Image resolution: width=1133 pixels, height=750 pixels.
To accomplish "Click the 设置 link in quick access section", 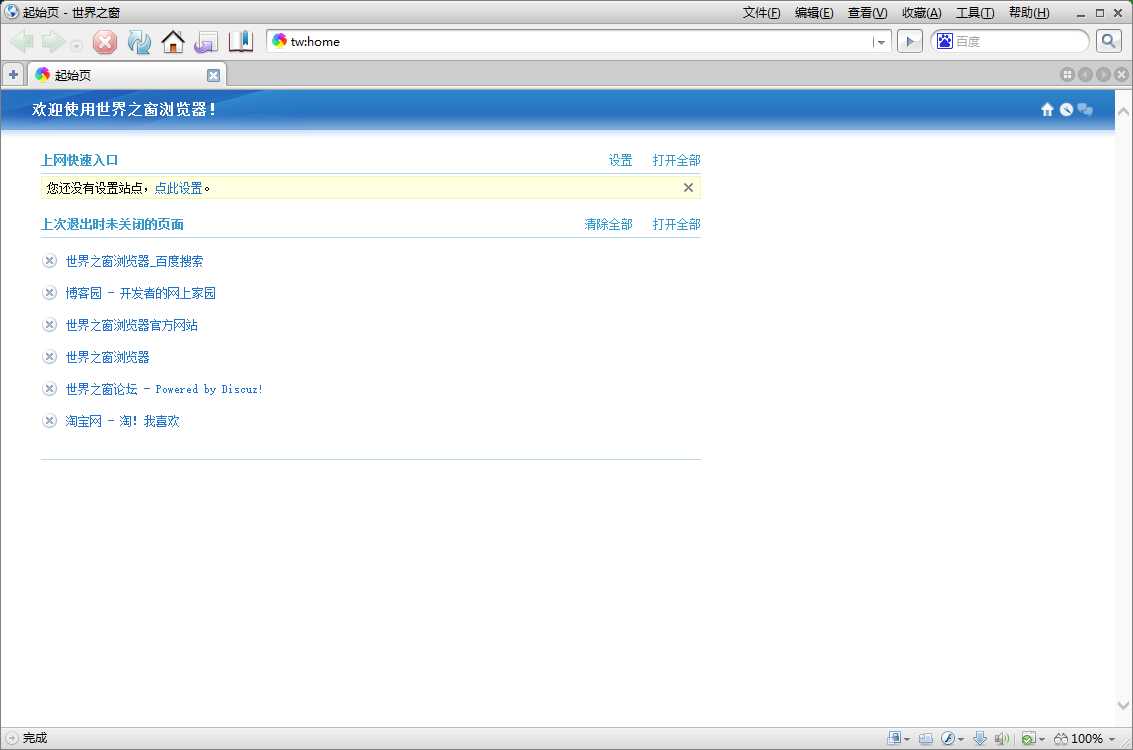I will click(x=620, y=160).
